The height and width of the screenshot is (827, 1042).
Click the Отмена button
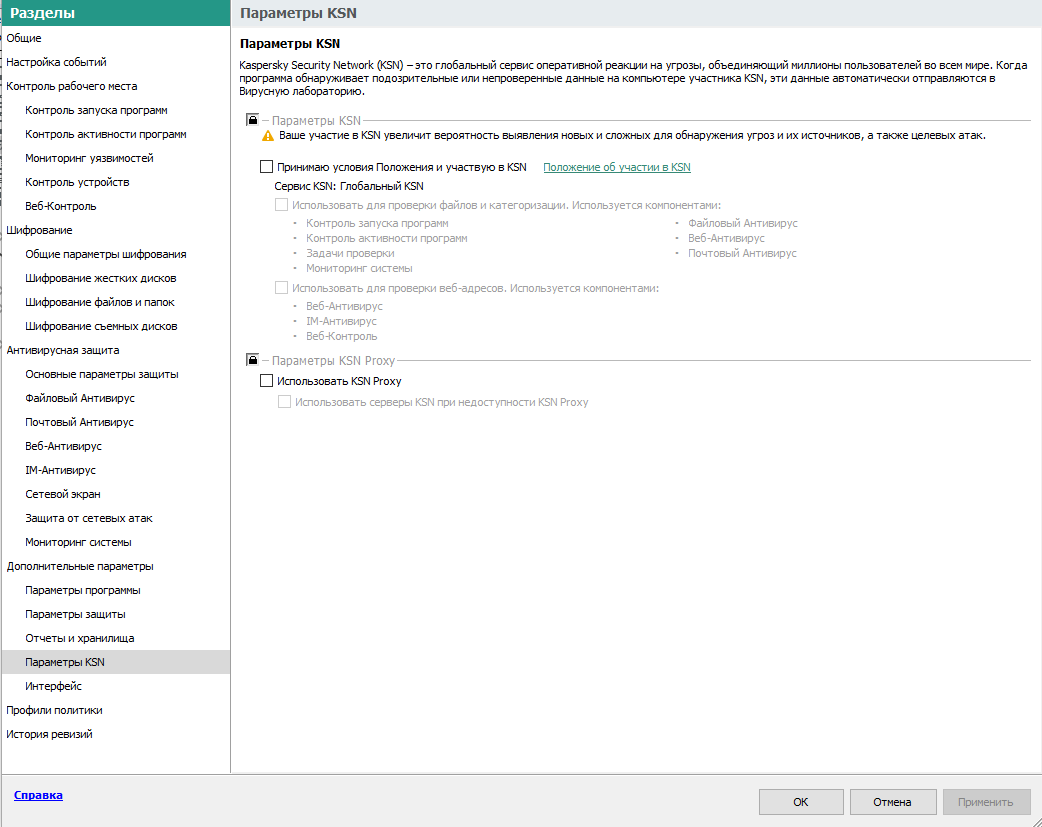(x=892, y=802)
